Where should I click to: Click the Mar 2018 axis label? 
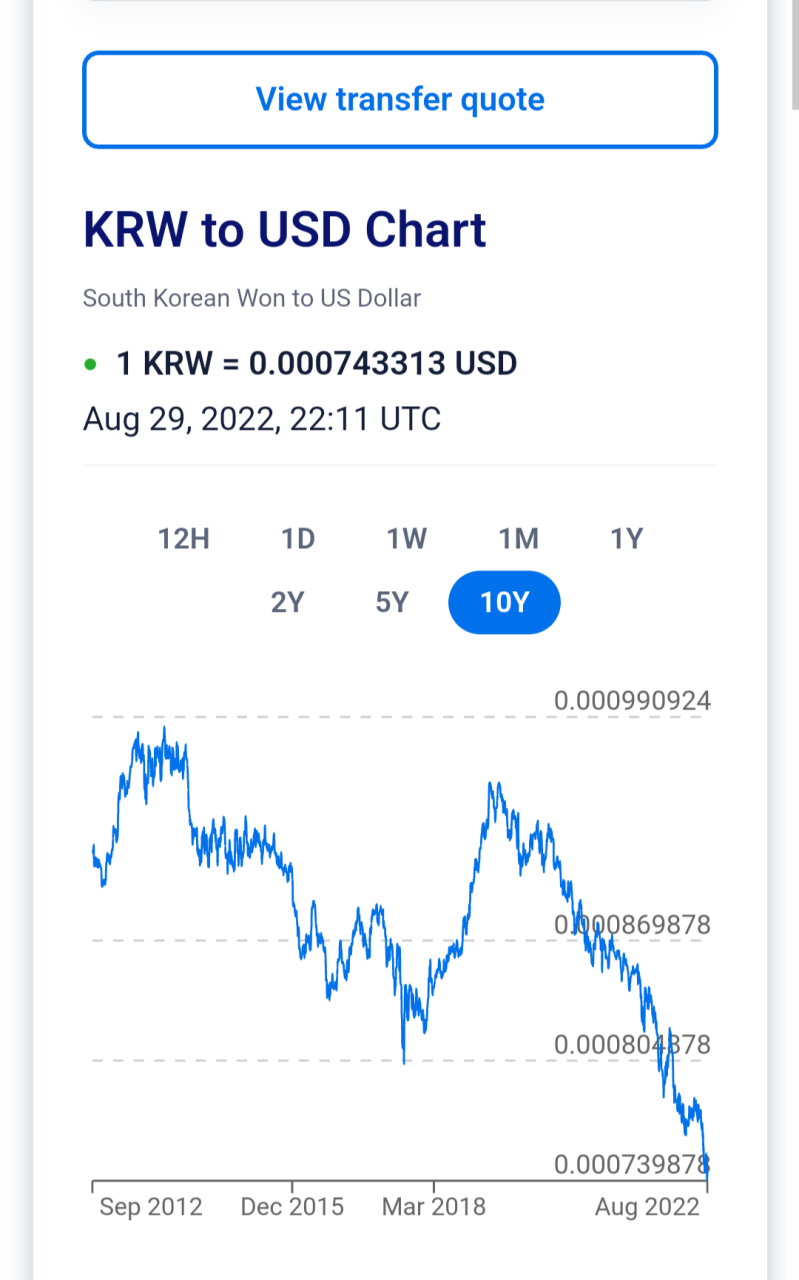434,1207
